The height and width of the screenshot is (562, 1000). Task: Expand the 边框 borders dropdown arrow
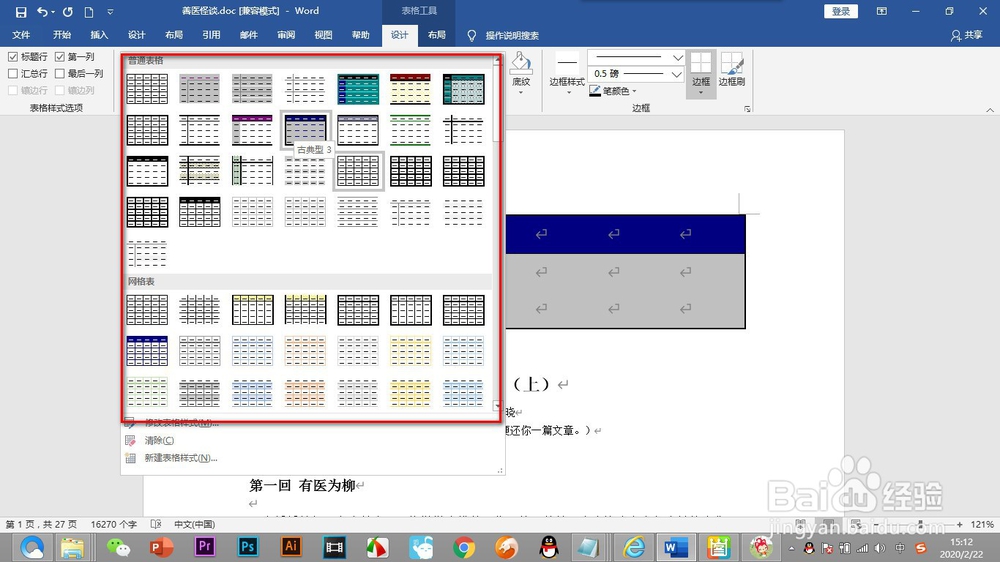click(x=700, y=93)
